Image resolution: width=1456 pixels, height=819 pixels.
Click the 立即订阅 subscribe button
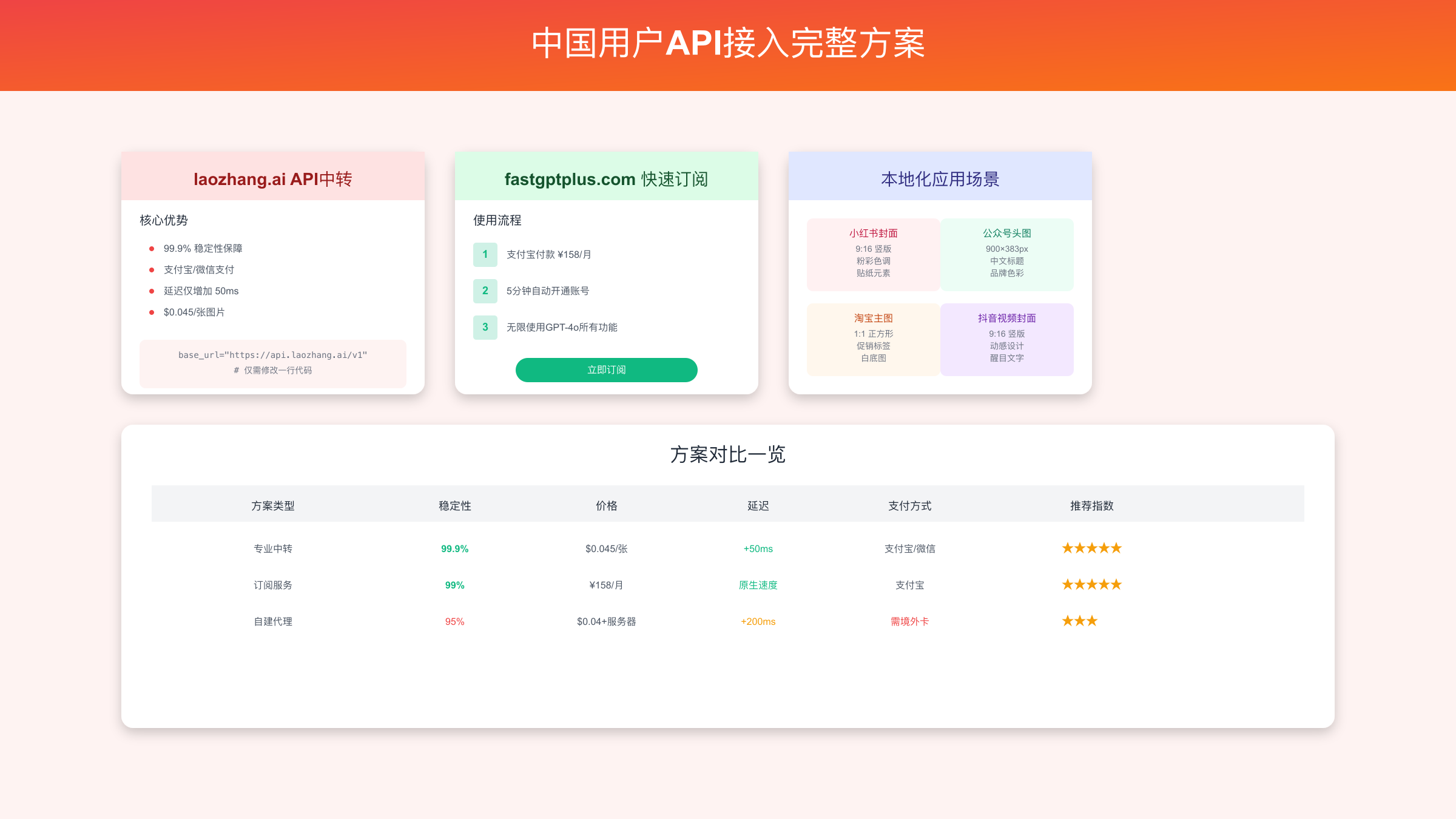pos(607,370)
